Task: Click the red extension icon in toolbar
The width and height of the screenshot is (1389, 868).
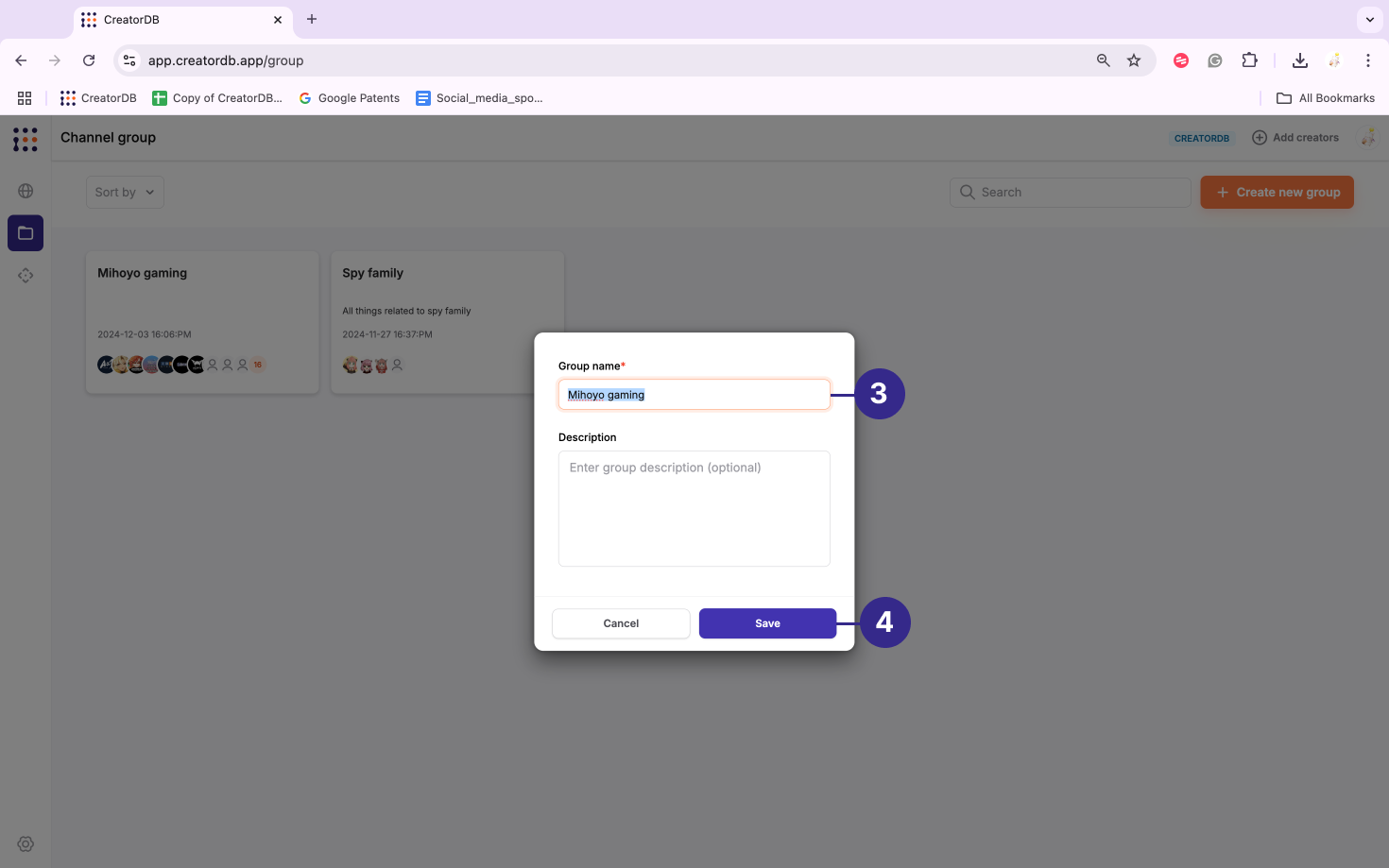Action: pyautogui.click(x=1181, y=60)
